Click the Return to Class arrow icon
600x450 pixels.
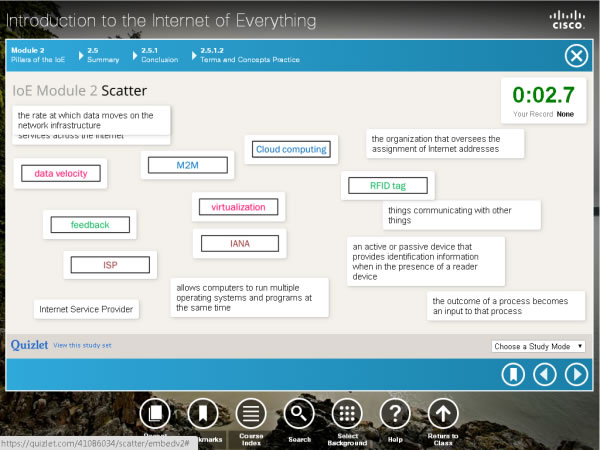coord(443,413)
